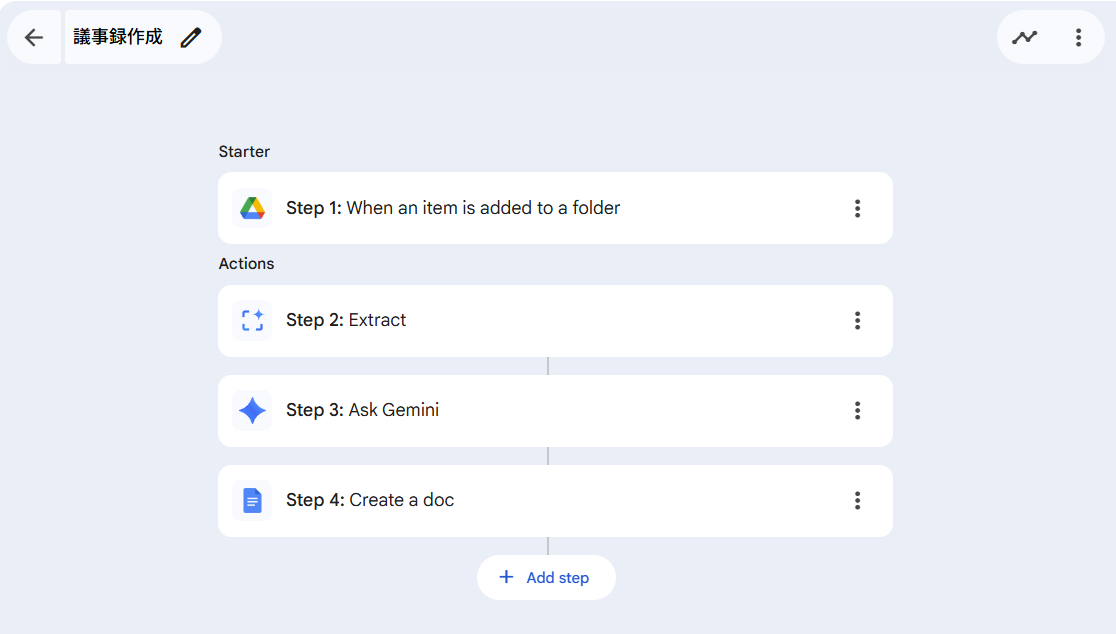Open the Extract step three-dot menu
The width and height of the screenshot is (1116, 634).
[857, 321]
